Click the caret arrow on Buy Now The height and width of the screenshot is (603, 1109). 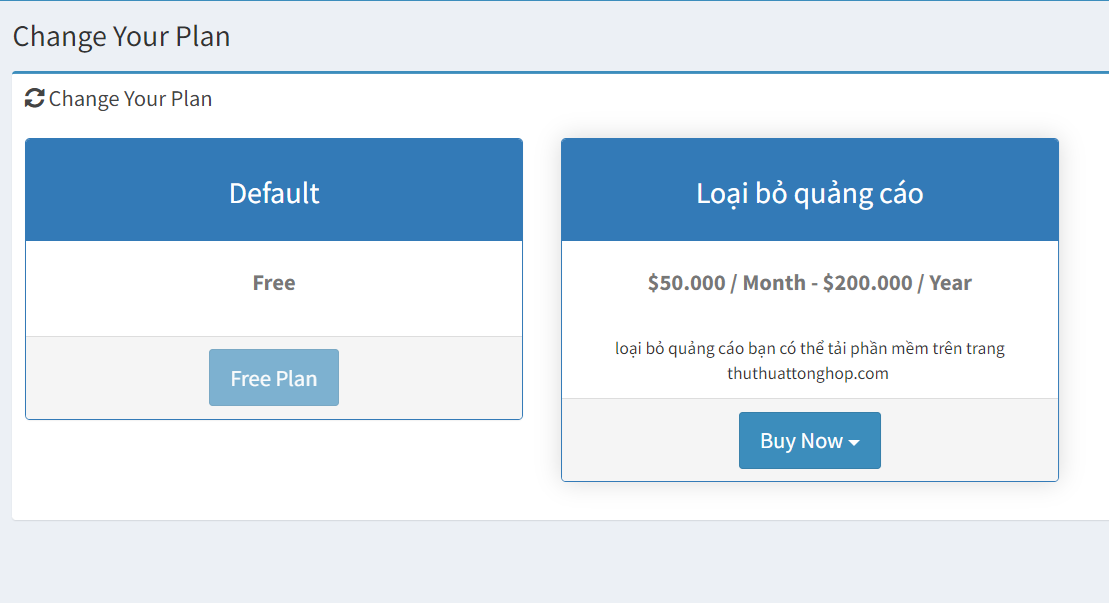point(854,443)
